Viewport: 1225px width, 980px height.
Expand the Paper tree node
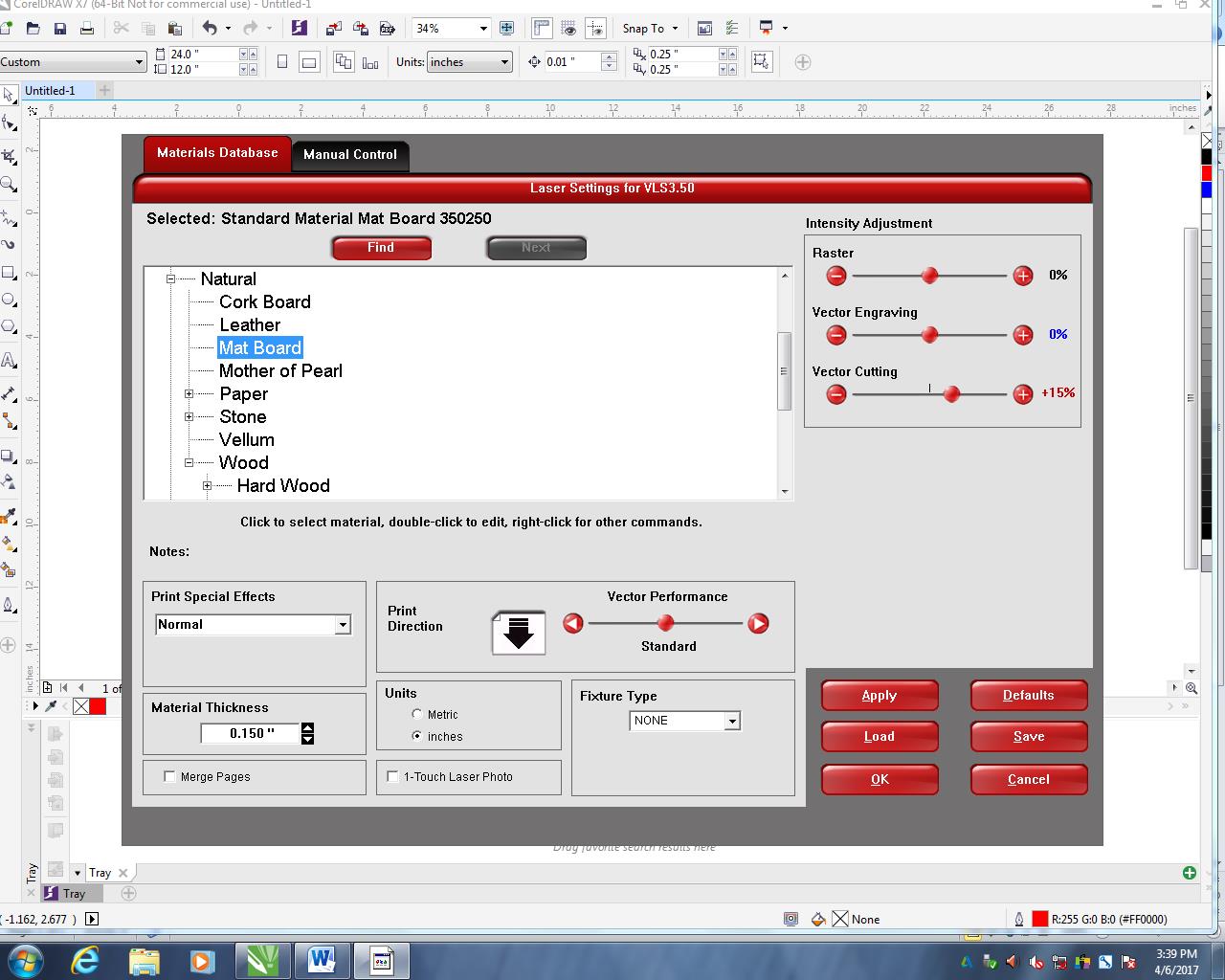[x=189, y=394]
